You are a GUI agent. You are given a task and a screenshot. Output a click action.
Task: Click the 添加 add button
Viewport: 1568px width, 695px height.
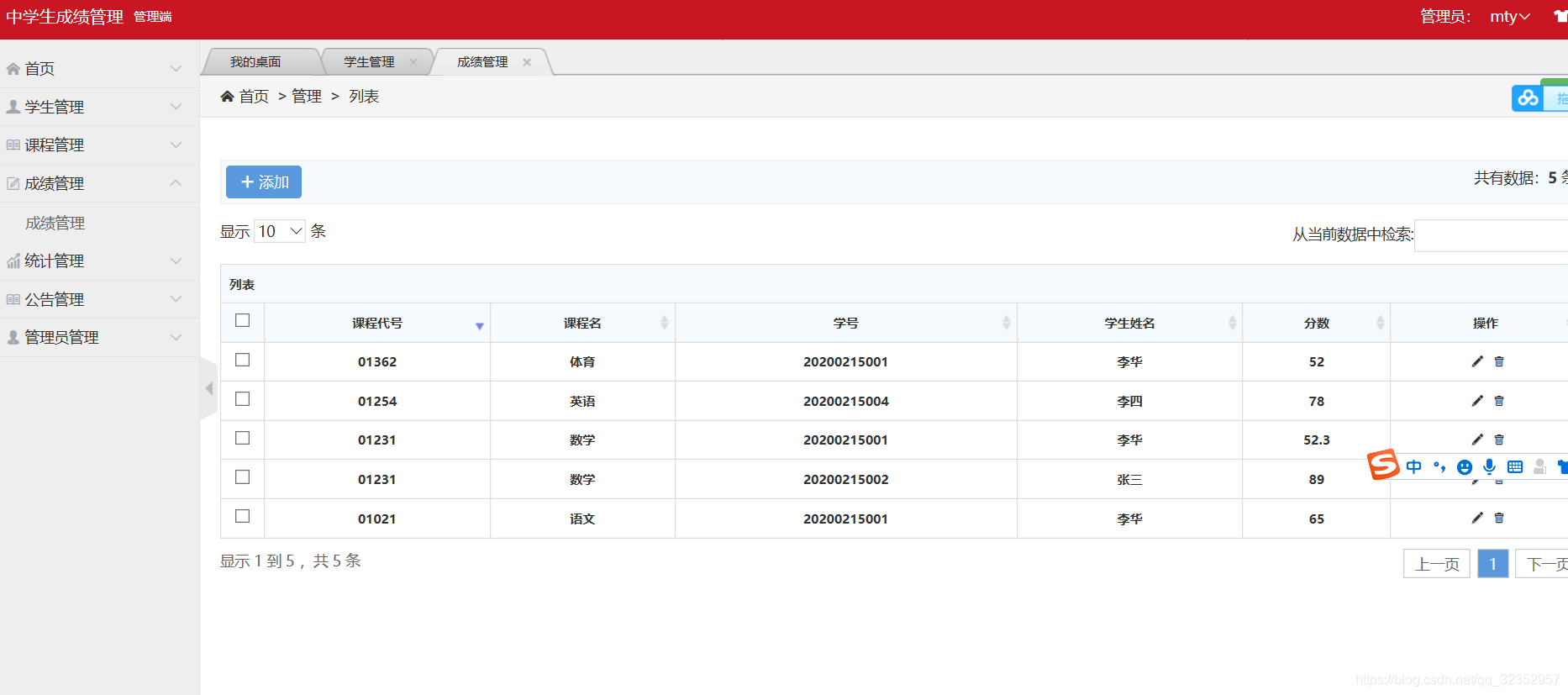pos(264,182)
